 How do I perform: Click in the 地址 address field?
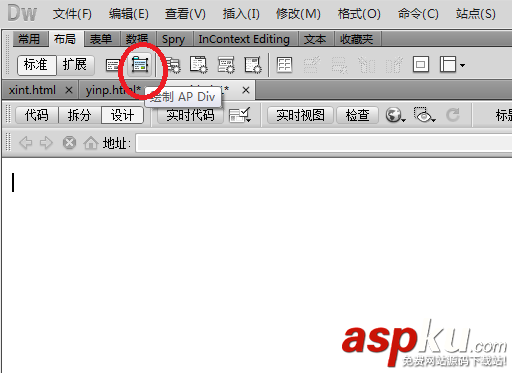[323, 143]
